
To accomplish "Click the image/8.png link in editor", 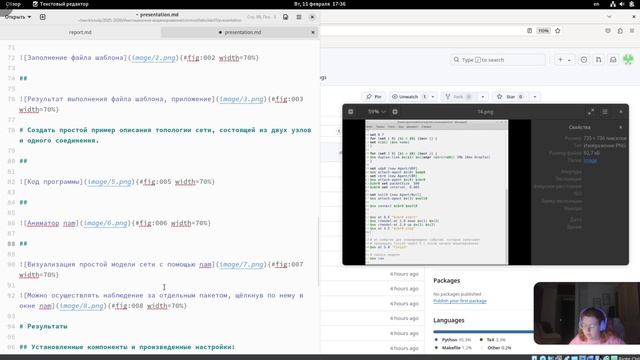I will pyautogui.click(x=82, y=306).
